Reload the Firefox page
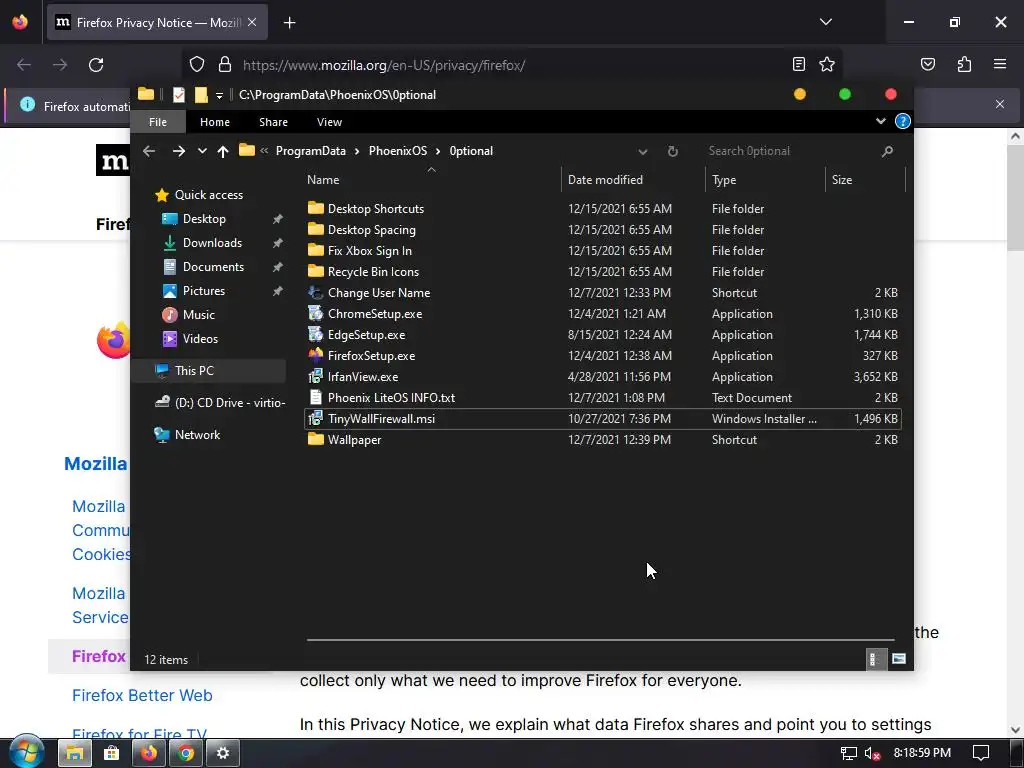The image size is (1024, 768). [x=96, y=65]
